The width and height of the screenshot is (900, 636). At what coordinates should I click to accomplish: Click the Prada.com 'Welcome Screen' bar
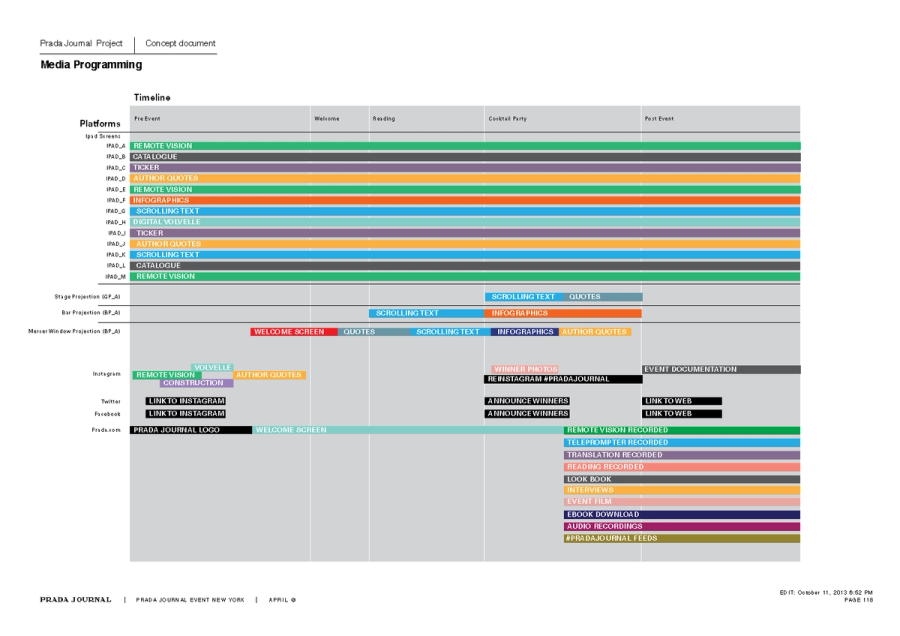click(x=408, y=430)
